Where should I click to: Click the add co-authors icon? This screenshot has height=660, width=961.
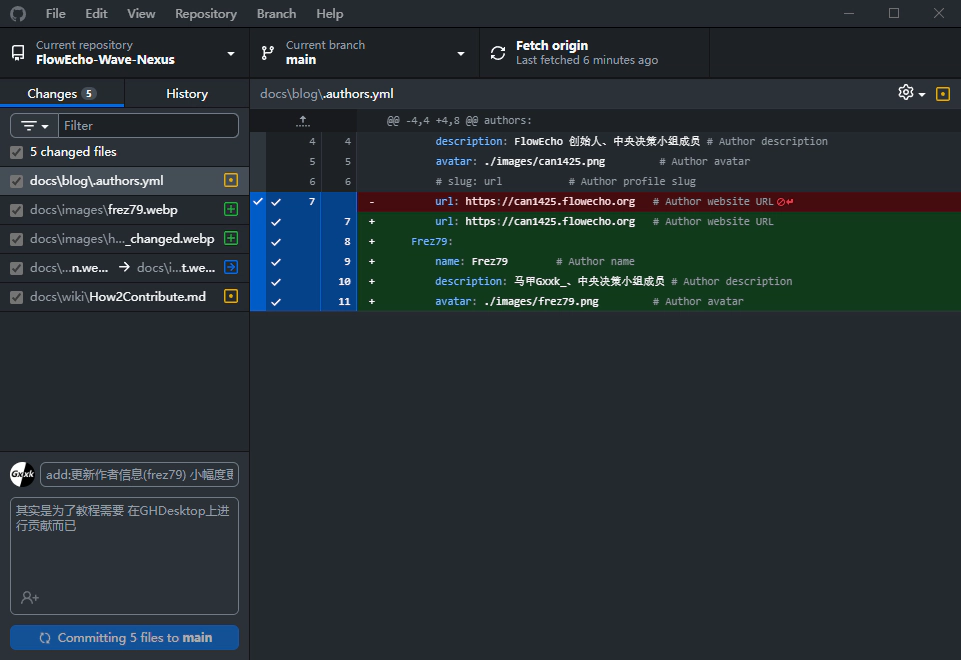(x=30, y=597)
